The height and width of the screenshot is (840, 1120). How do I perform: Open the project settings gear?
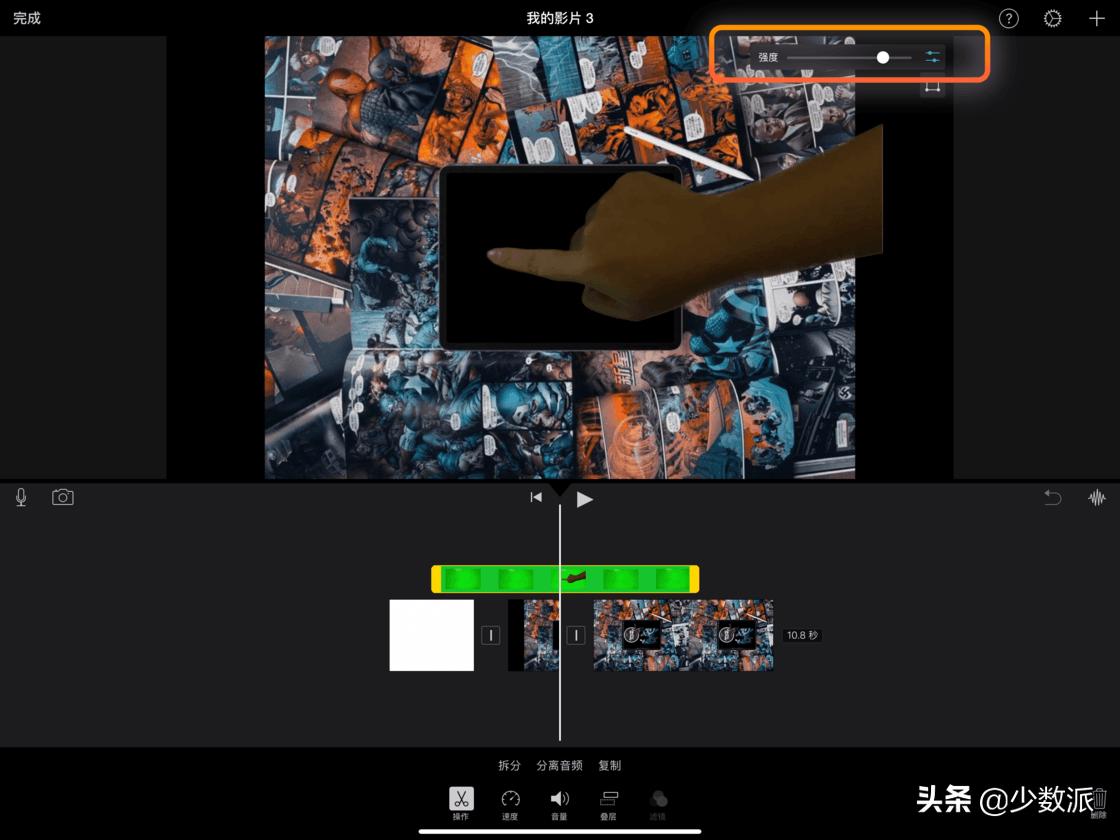[1052, 18]
